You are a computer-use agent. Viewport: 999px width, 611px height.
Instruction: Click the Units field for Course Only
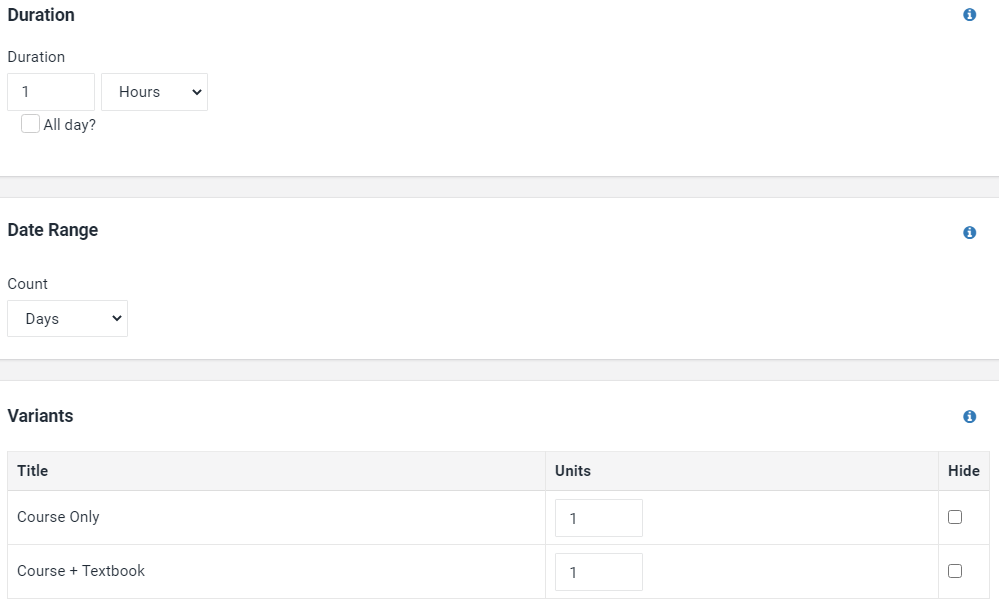point(598,518)
